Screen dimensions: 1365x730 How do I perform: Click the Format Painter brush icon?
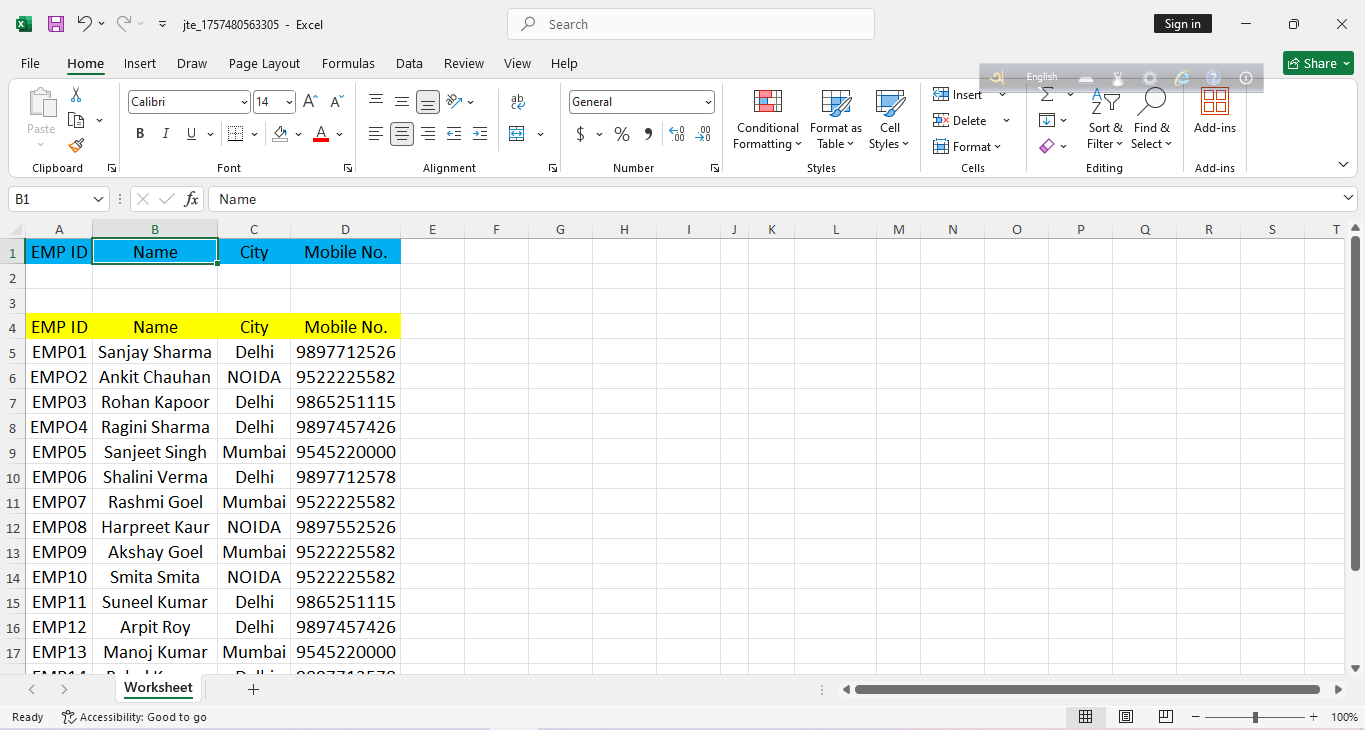click(76, 146)
